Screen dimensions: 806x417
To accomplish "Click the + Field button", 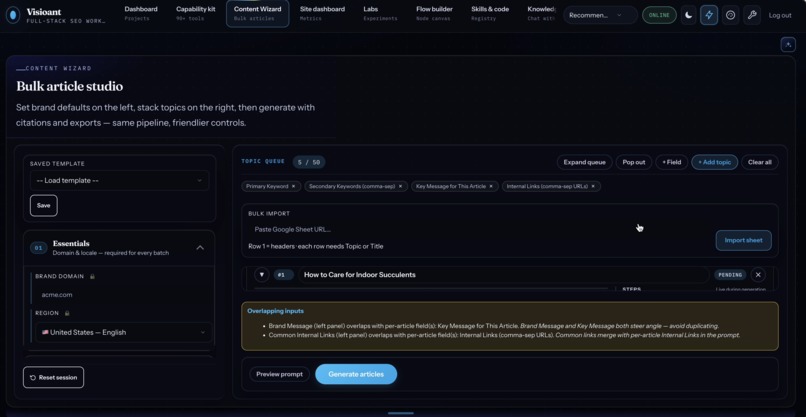I will point(671,162).
